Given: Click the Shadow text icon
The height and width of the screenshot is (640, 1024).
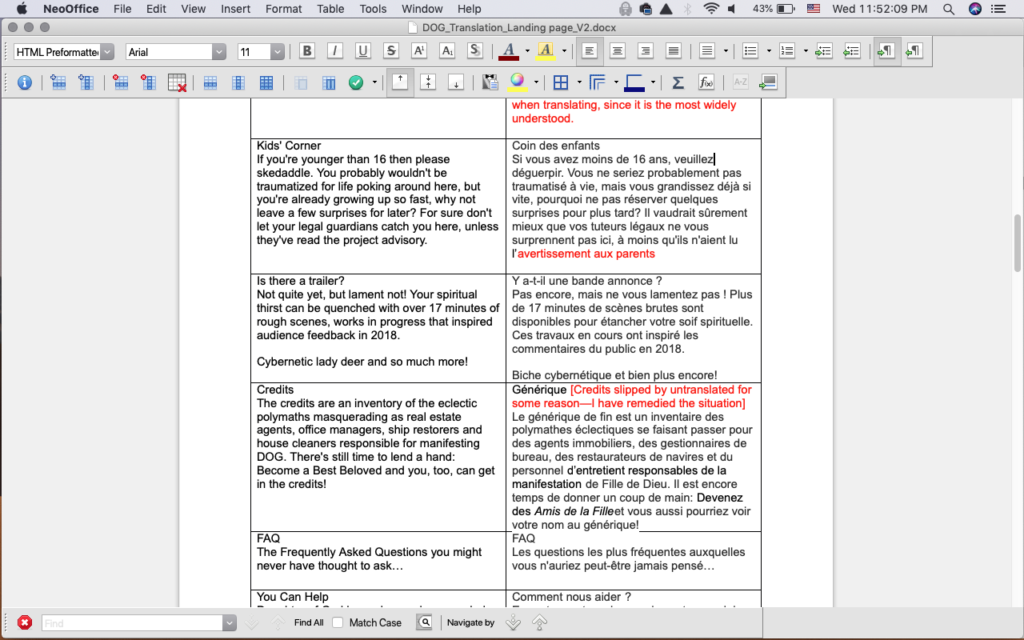Looking at the screenshot, I should click(475, 51).
